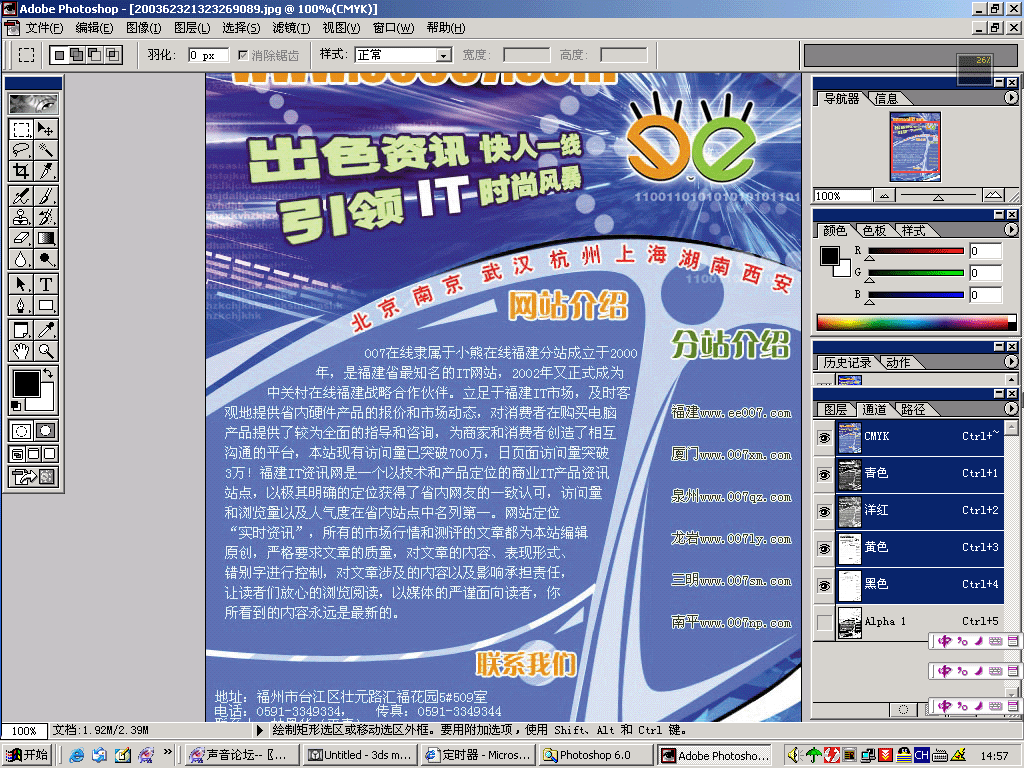Image resolution: width=1024 pixels, height=768 pixels.
Task: Show the Alpha 1 channel visibility box
Action: 824,622
